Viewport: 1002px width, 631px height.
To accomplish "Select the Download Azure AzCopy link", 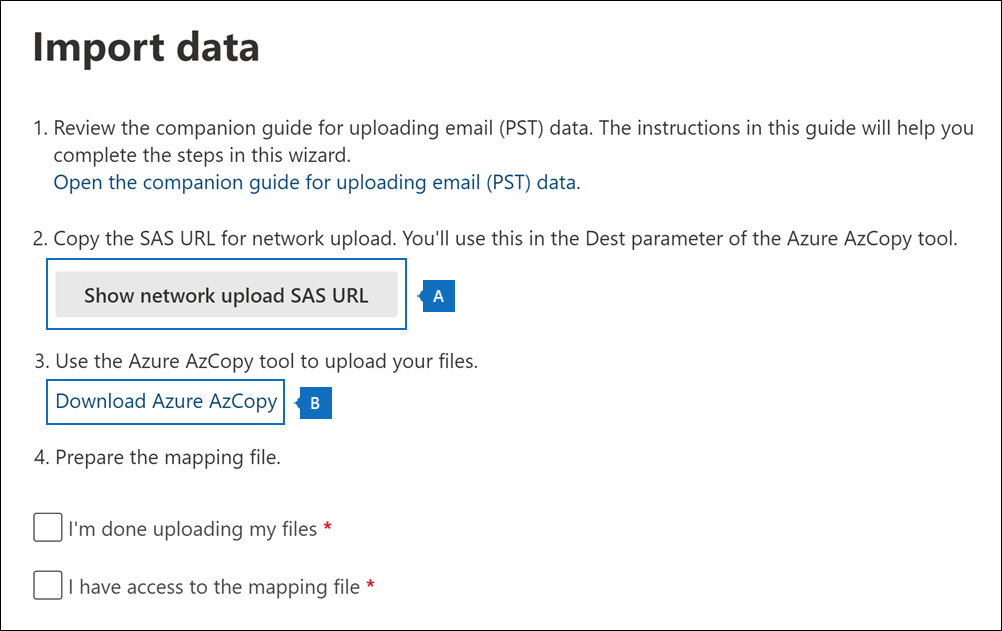I will click(164, 401).
